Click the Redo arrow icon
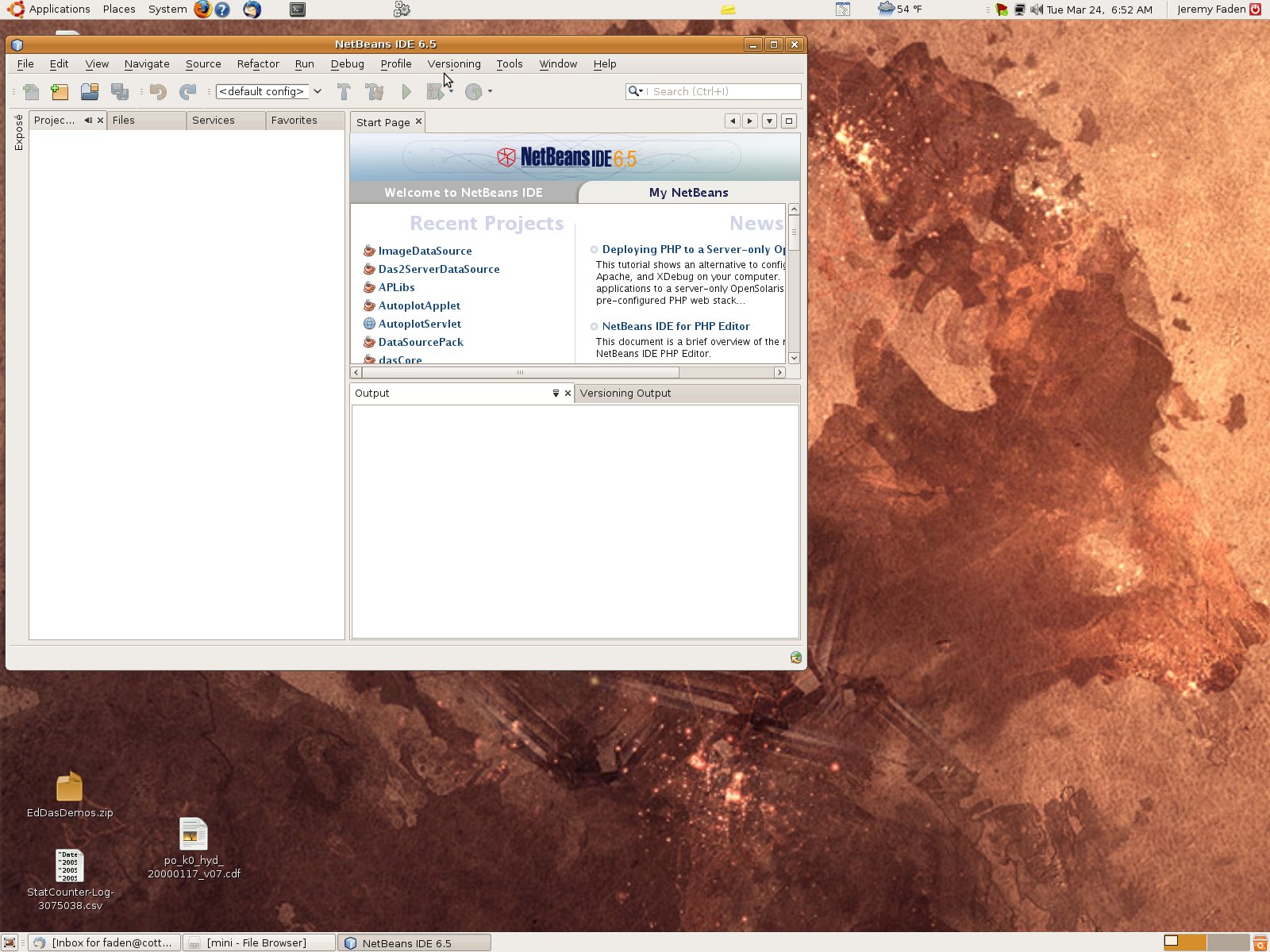 pyautogui.click(x=187, y=91)
